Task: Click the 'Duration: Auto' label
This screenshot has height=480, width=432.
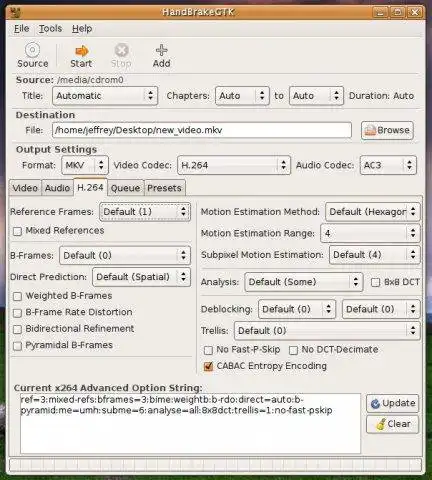Action: click(381, 96)
